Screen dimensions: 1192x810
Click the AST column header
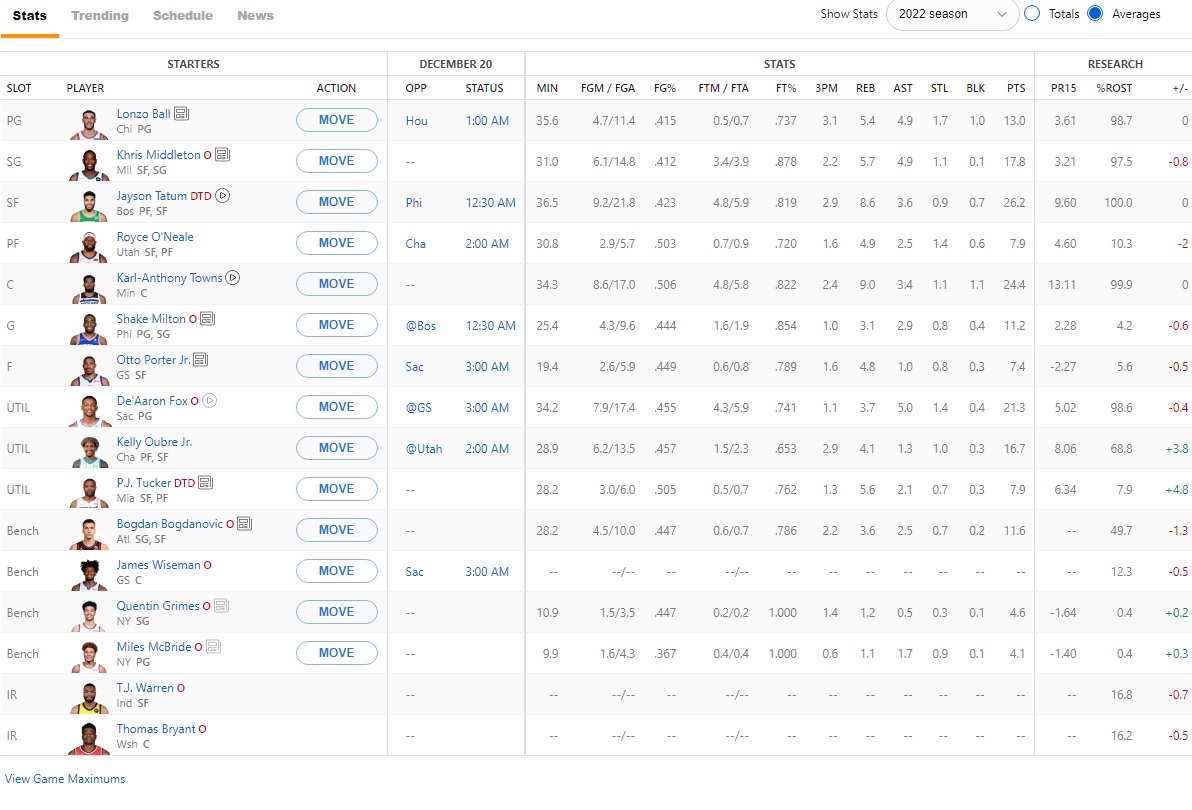pyautogui.click(x=902, y=88)
